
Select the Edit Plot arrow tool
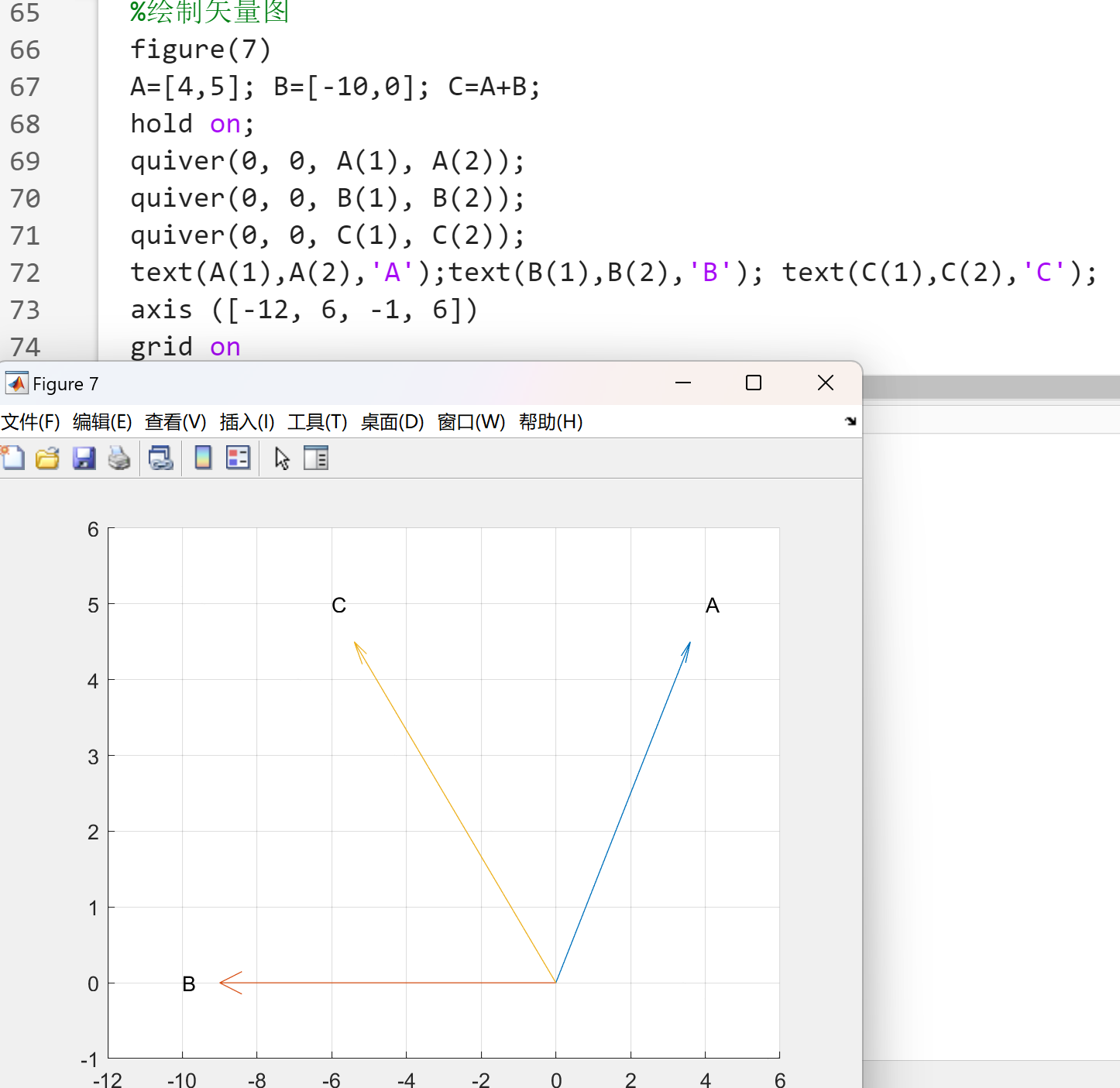(x=282, y=458)
